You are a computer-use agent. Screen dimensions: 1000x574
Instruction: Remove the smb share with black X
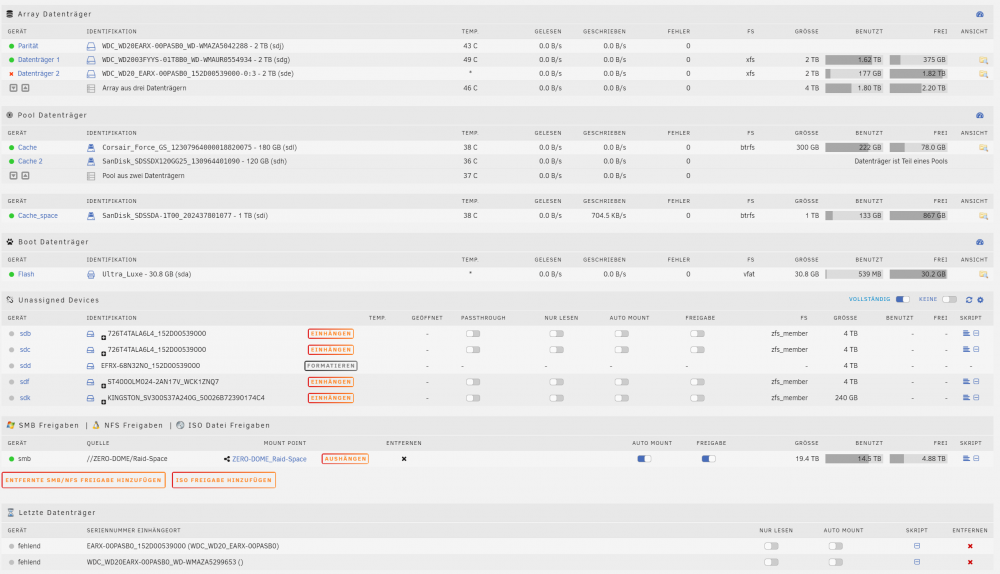click(404, 459)
